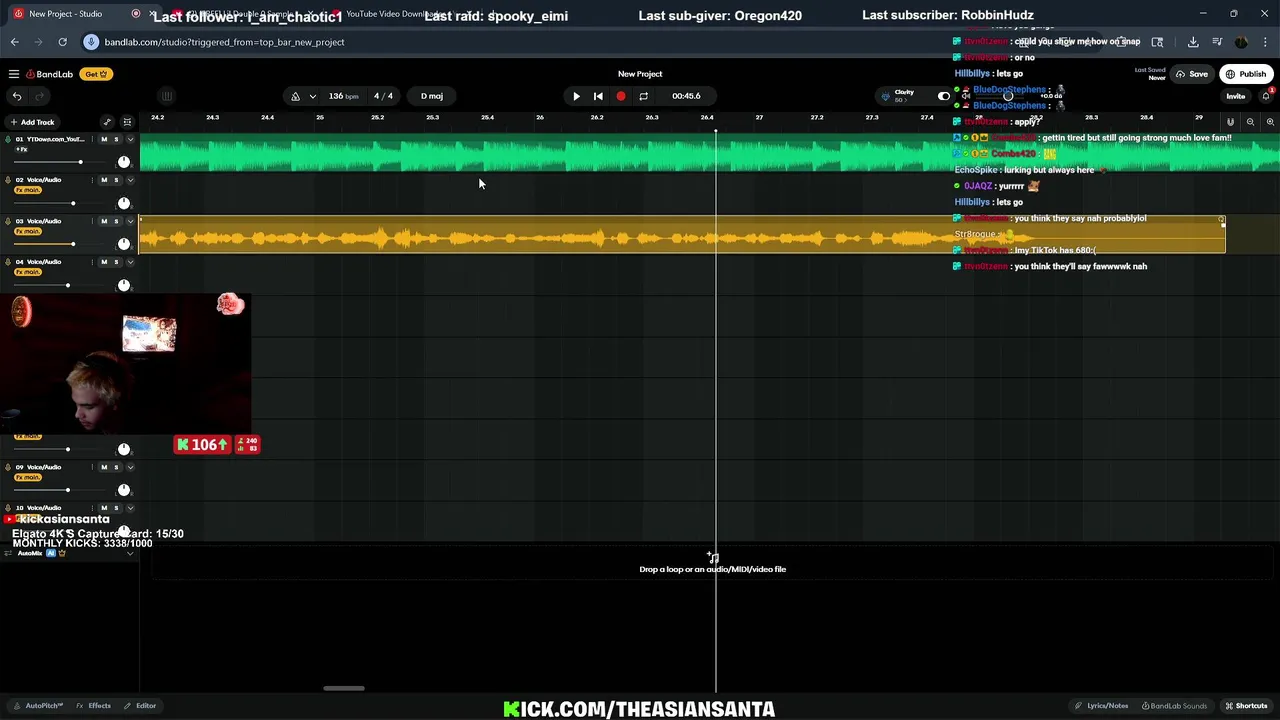The height and width of the screenshot is (720, 1280).
Task: Click the browser back arrow
Action: tap(14, 42)
